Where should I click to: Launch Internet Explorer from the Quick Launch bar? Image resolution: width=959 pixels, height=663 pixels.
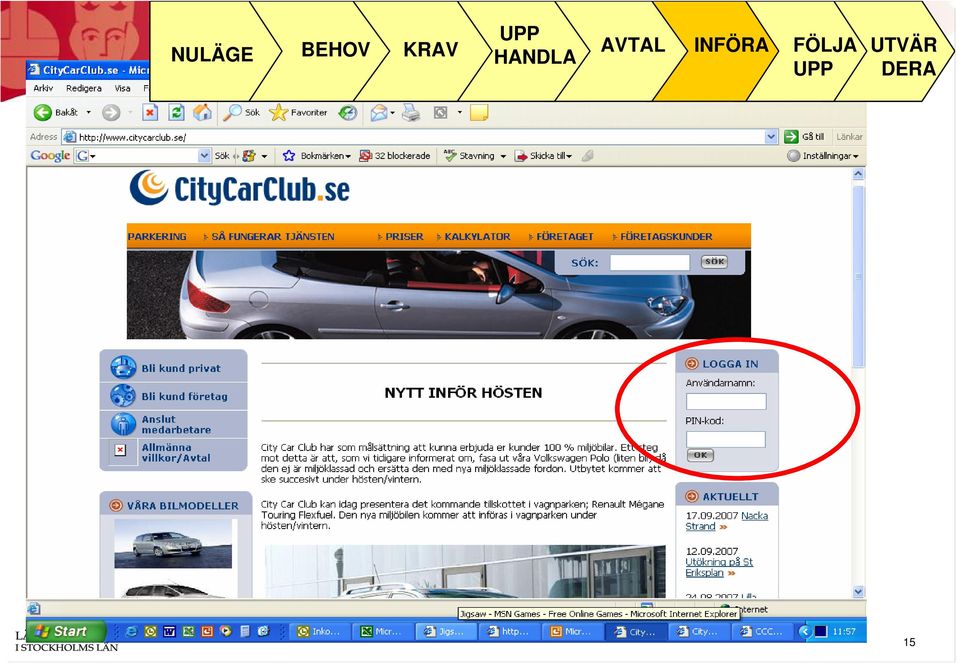click(x=131, y=631)
